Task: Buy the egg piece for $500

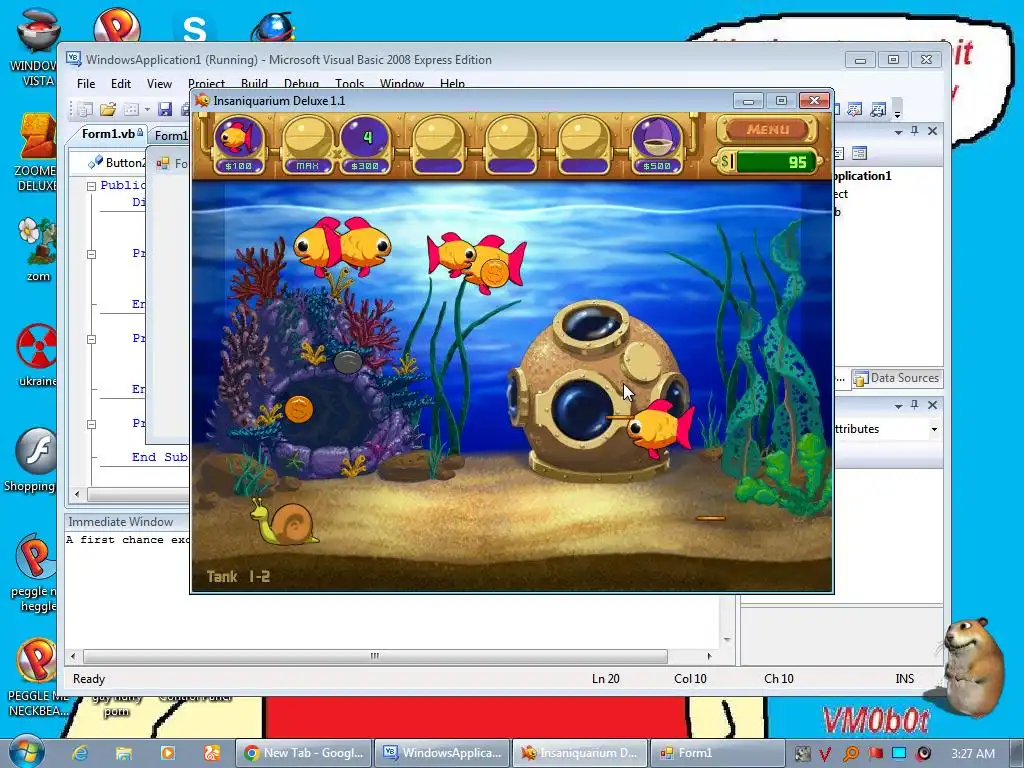Action: [657, 144]
